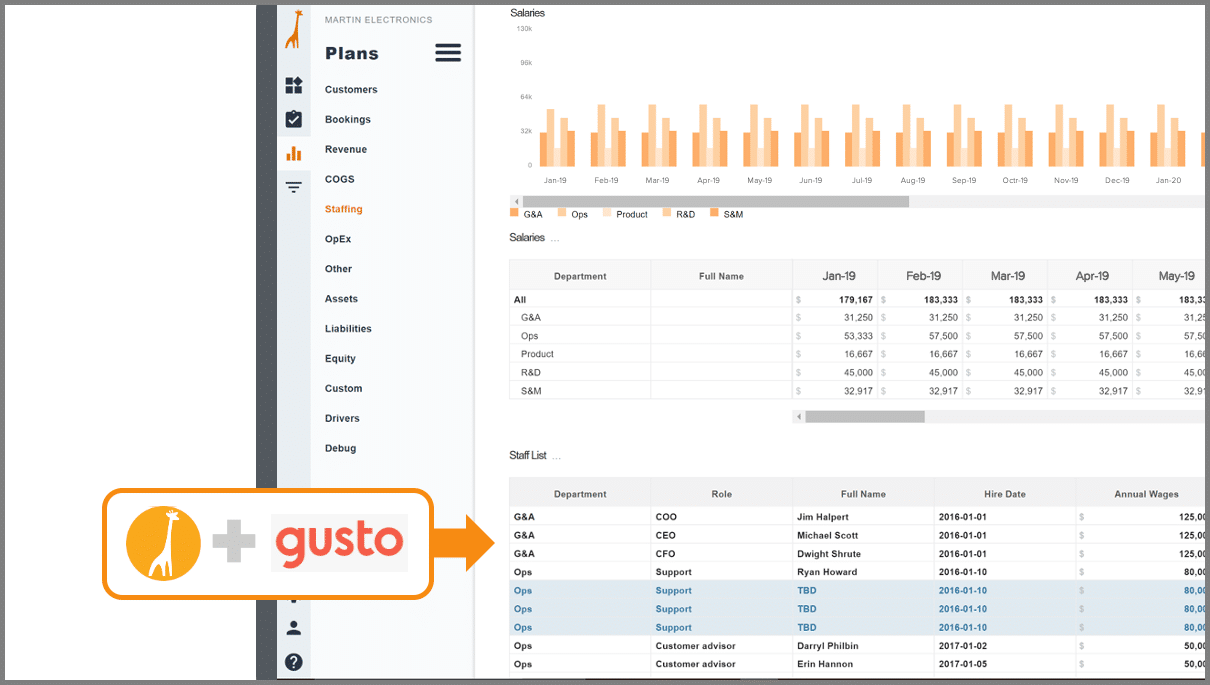Click the Martin Electronics company name
1210x685 pixels.
point(378,20)
